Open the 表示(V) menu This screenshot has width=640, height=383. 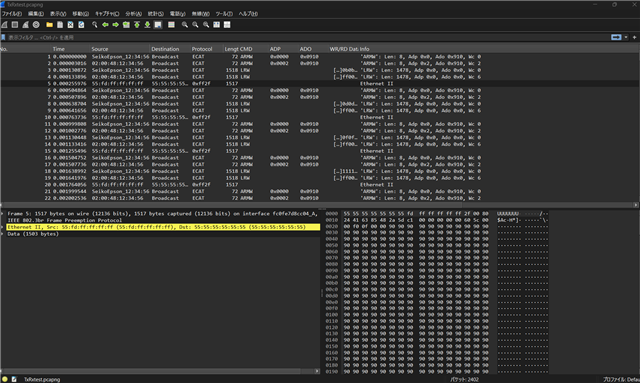(x=58, y=14)
